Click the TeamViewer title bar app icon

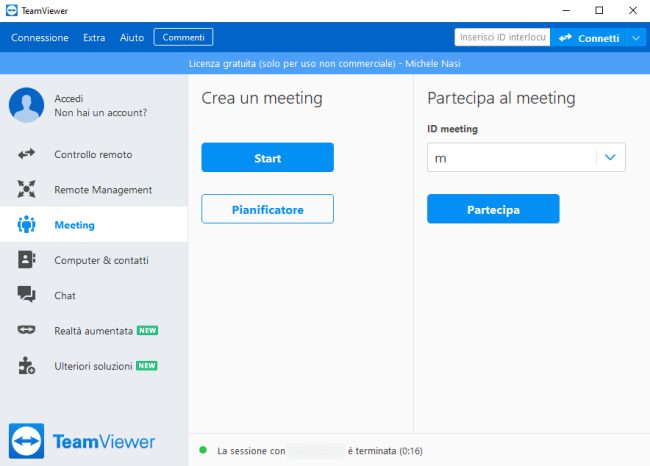click(12, 10)
